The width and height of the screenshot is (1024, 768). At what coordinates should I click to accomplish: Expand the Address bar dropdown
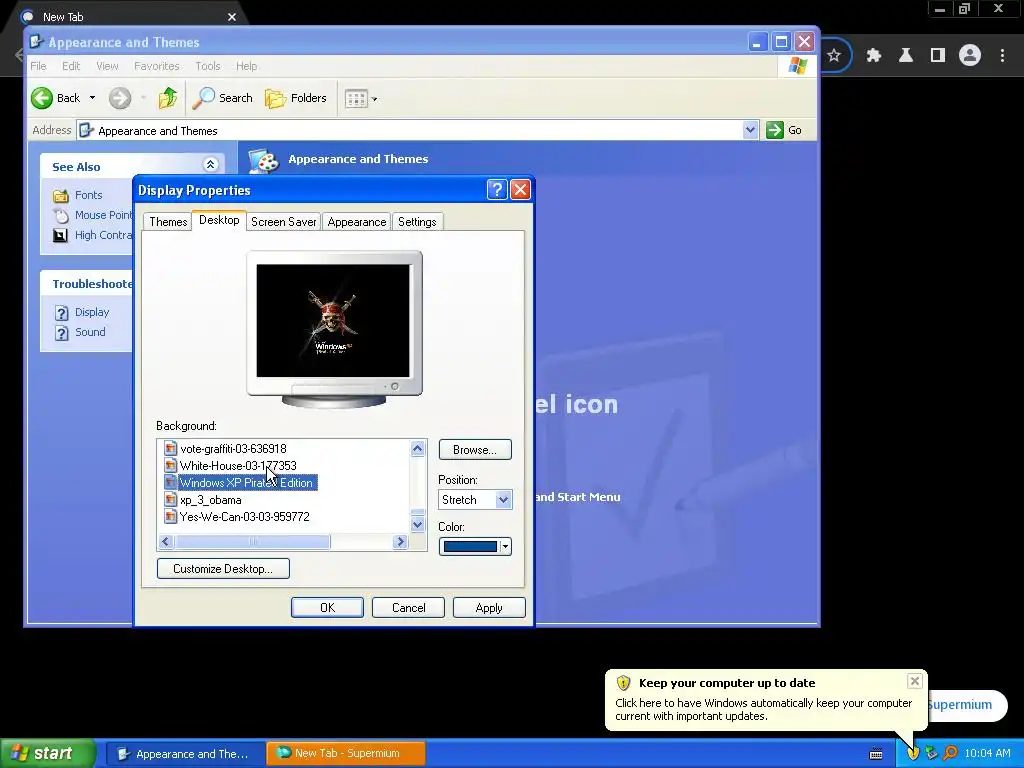pos(750,130)
